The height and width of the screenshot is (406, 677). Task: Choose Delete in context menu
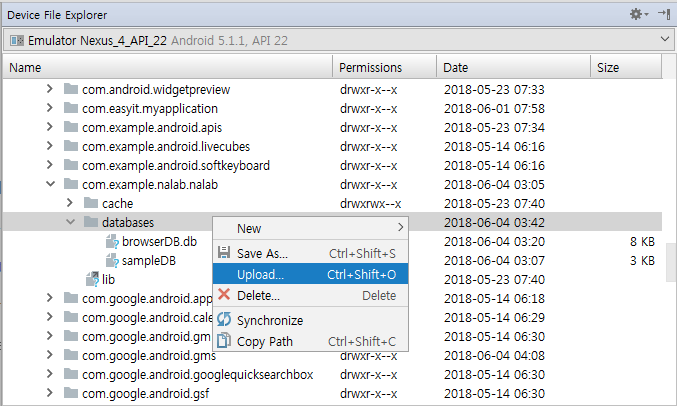[x=310, y=295]
